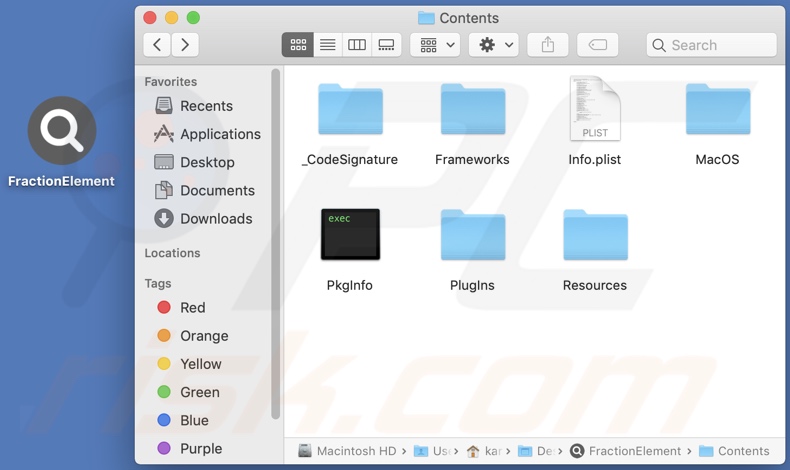Filter by the Purple tag
Screen dimensions: 790x470
click(189, 448)
